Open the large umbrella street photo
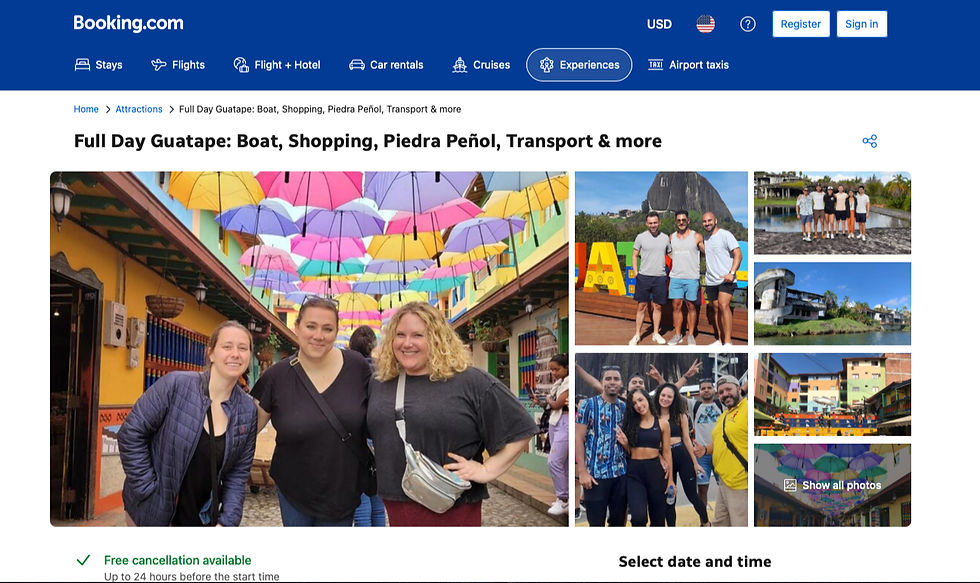The image size is (980, 583). 309,348
